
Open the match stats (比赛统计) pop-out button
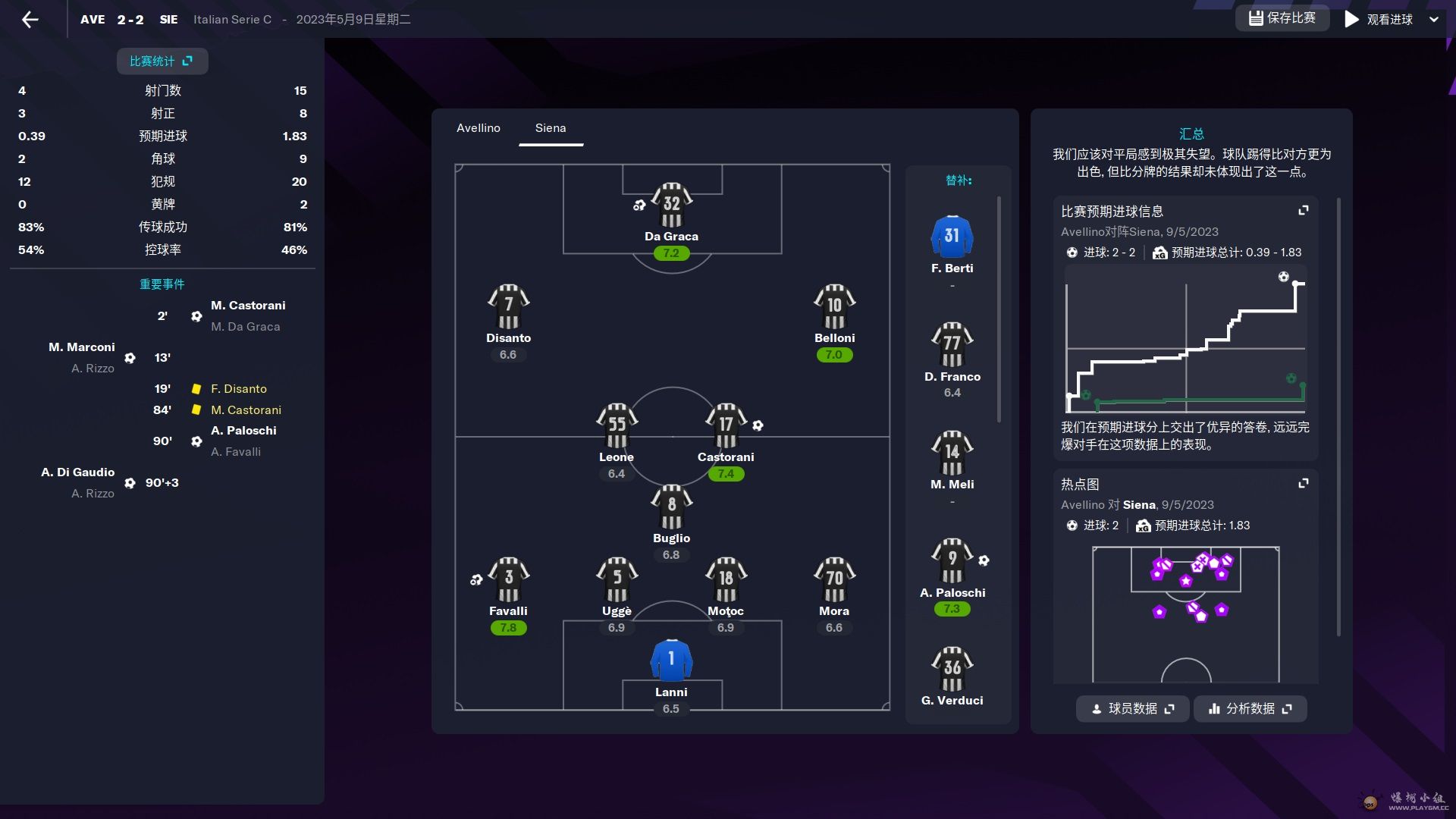pyautogui.click(x=162, y=61)
